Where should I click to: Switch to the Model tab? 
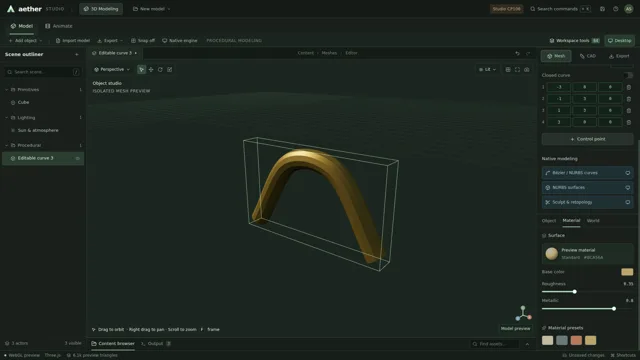click(21, 26)
